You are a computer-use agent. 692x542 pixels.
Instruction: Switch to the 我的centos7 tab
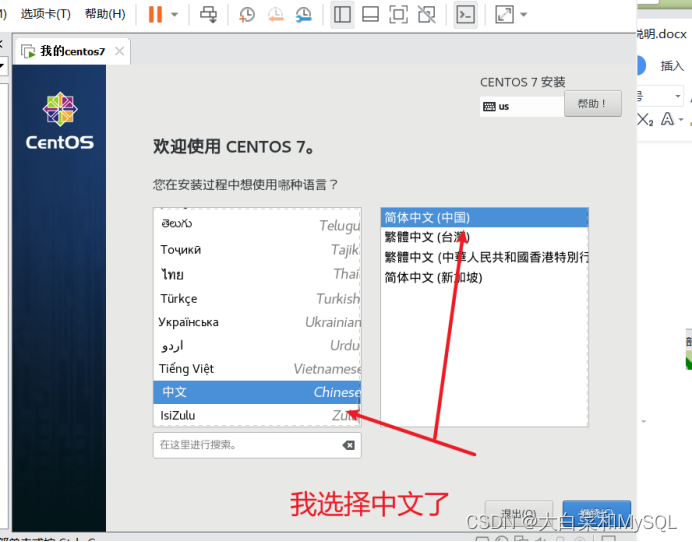(x=72, y=51)
